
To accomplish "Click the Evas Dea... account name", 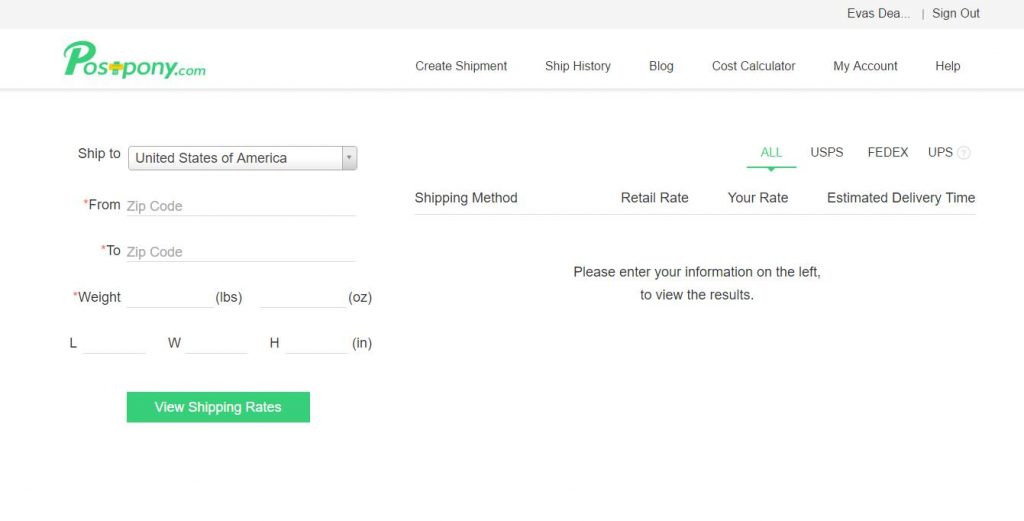I will pyautogui.click(x=878, y=14).
